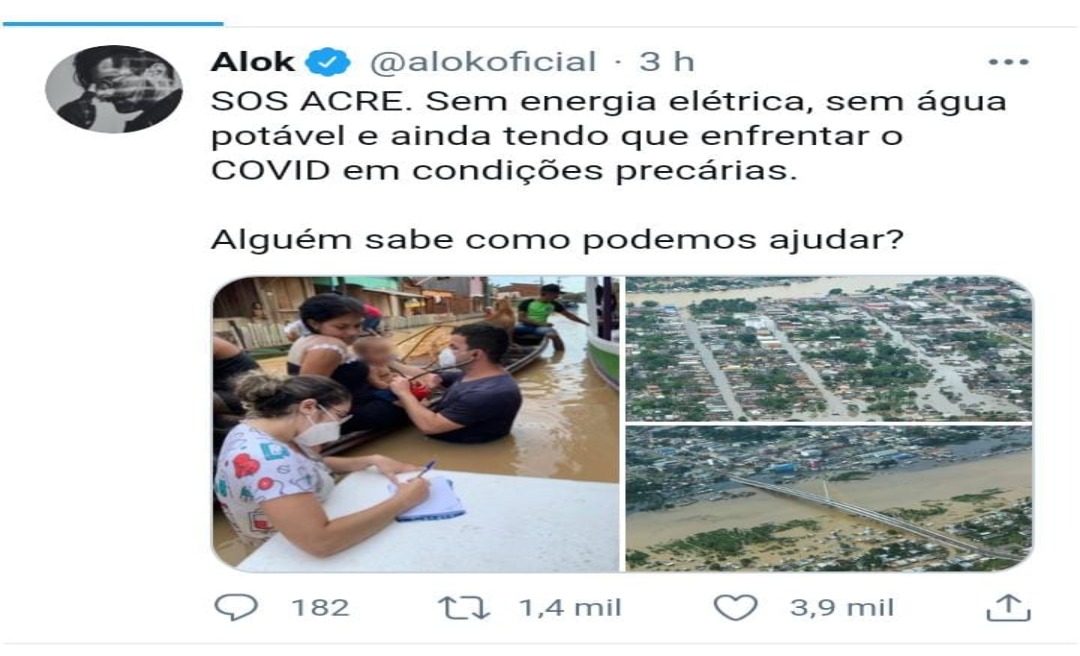This screenshot has height=656, width=1080.
Task: Tap the share upload icon
Action: tap(1008, 607)
